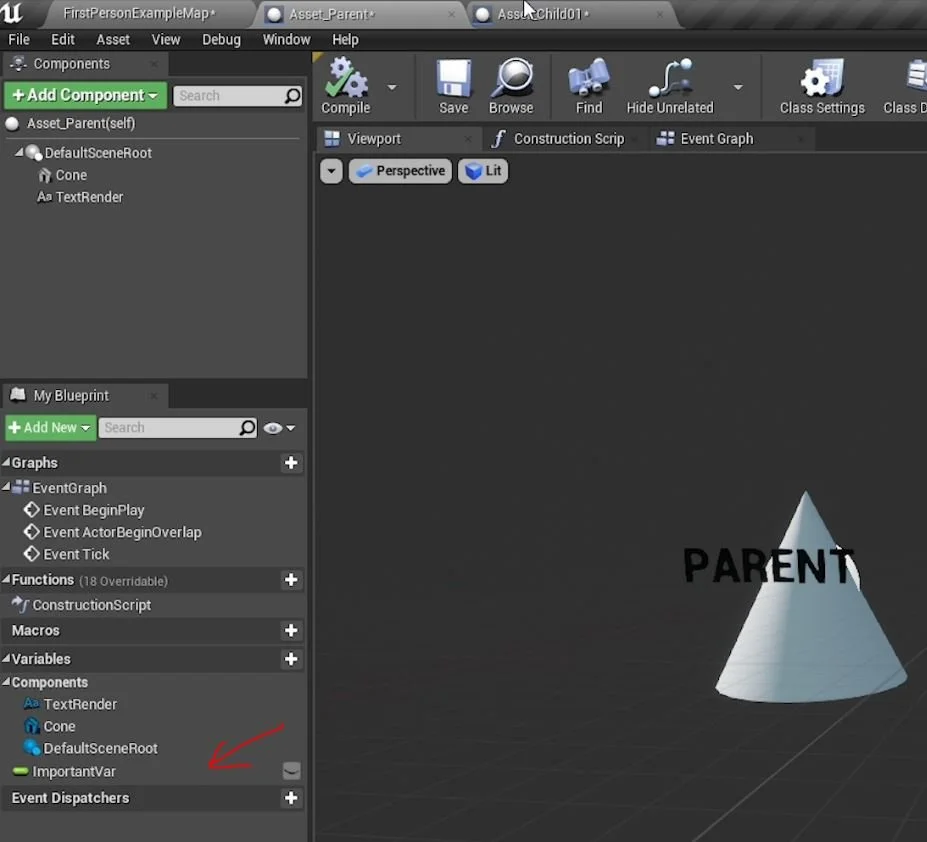The image size is (927, 842).
Task: Open Class Settings
Action: click(x=821, y=85)
